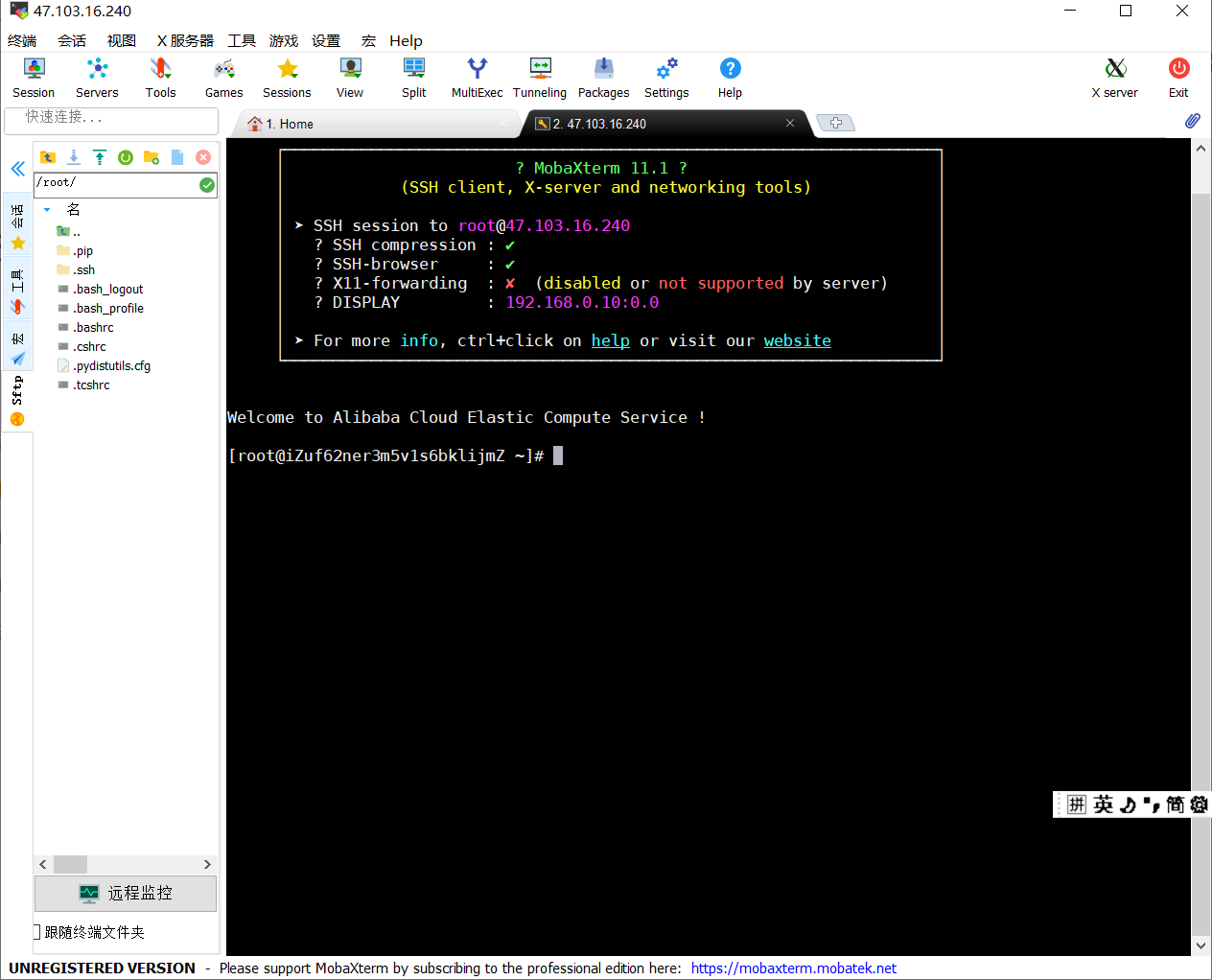Screen dimensions: 1212x980
Task: Open the 设置 menu
Action: pos(326,41)
